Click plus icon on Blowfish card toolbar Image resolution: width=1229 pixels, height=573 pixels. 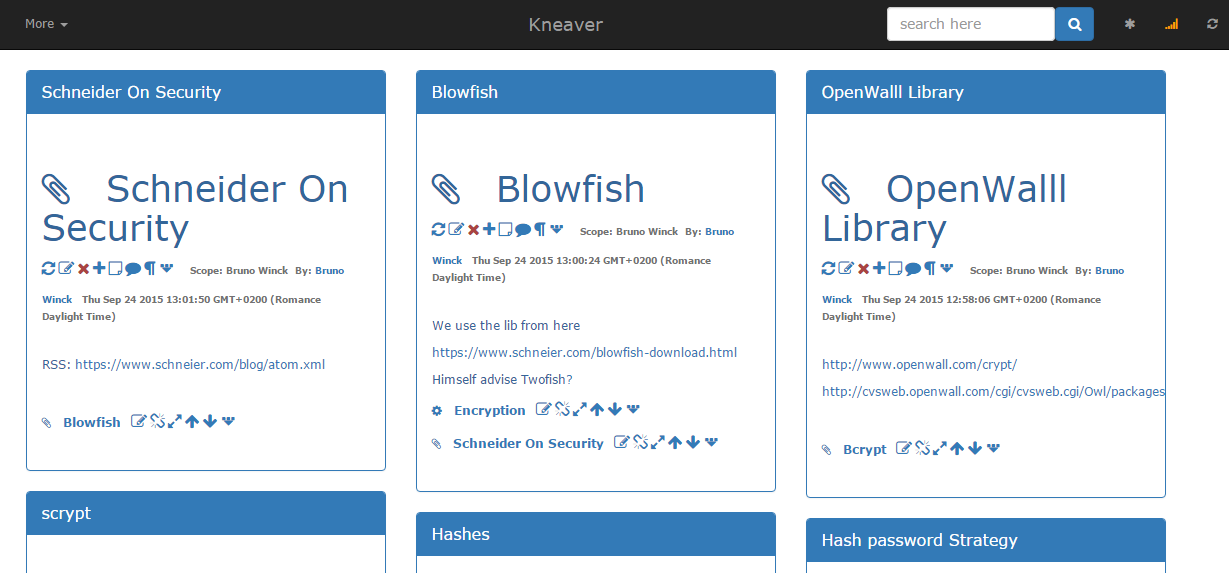[x=489, y=229]
